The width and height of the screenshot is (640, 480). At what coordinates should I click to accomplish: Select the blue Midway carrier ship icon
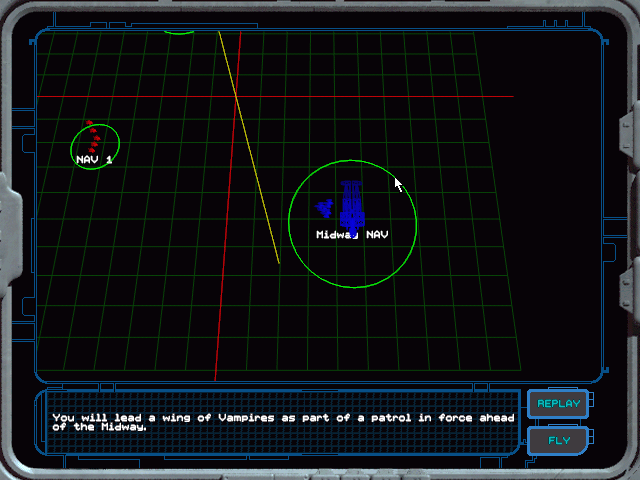coord(352,208)
